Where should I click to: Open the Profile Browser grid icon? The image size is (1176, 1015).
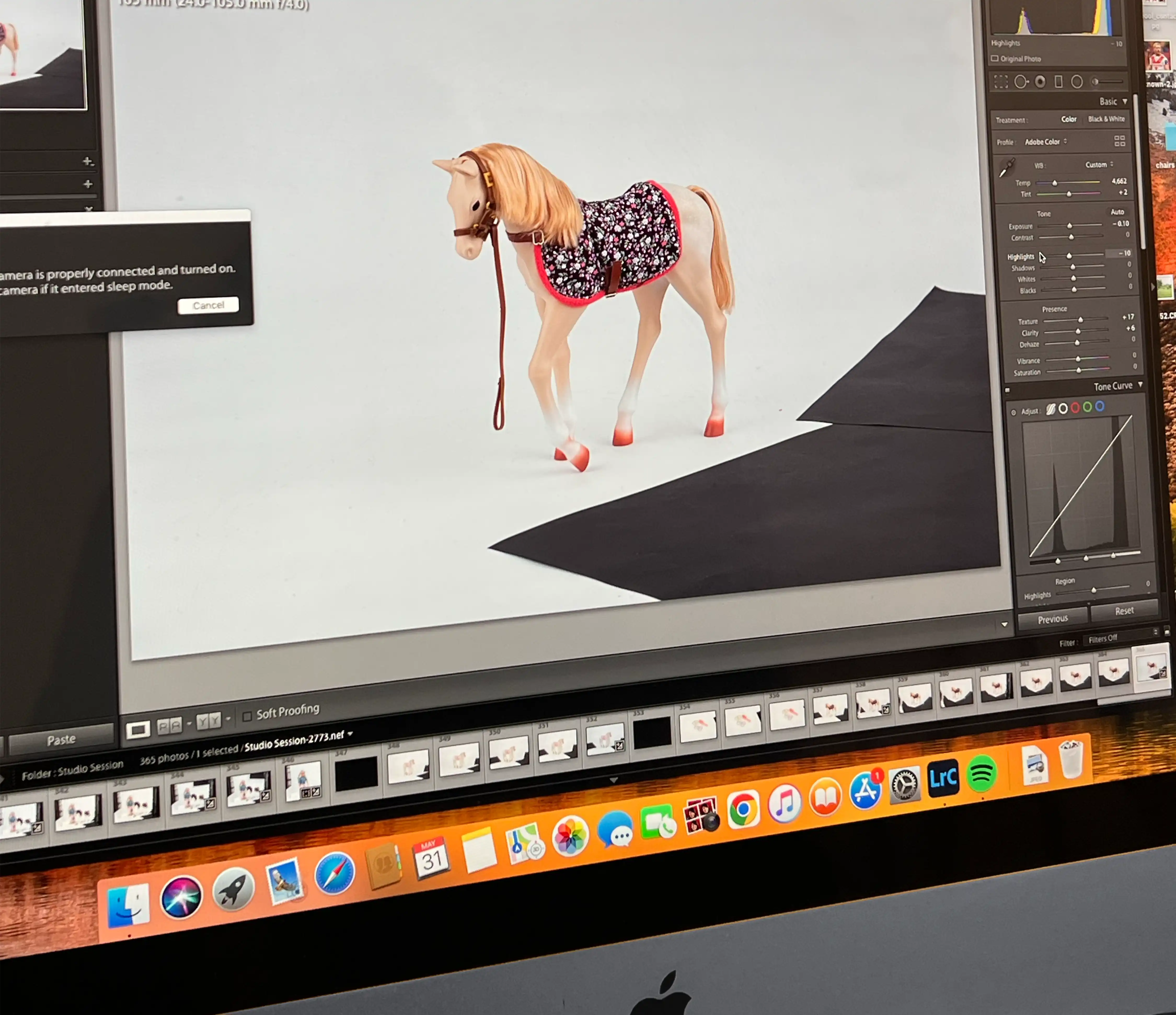pyautogui.click(x=1119, y=141)
